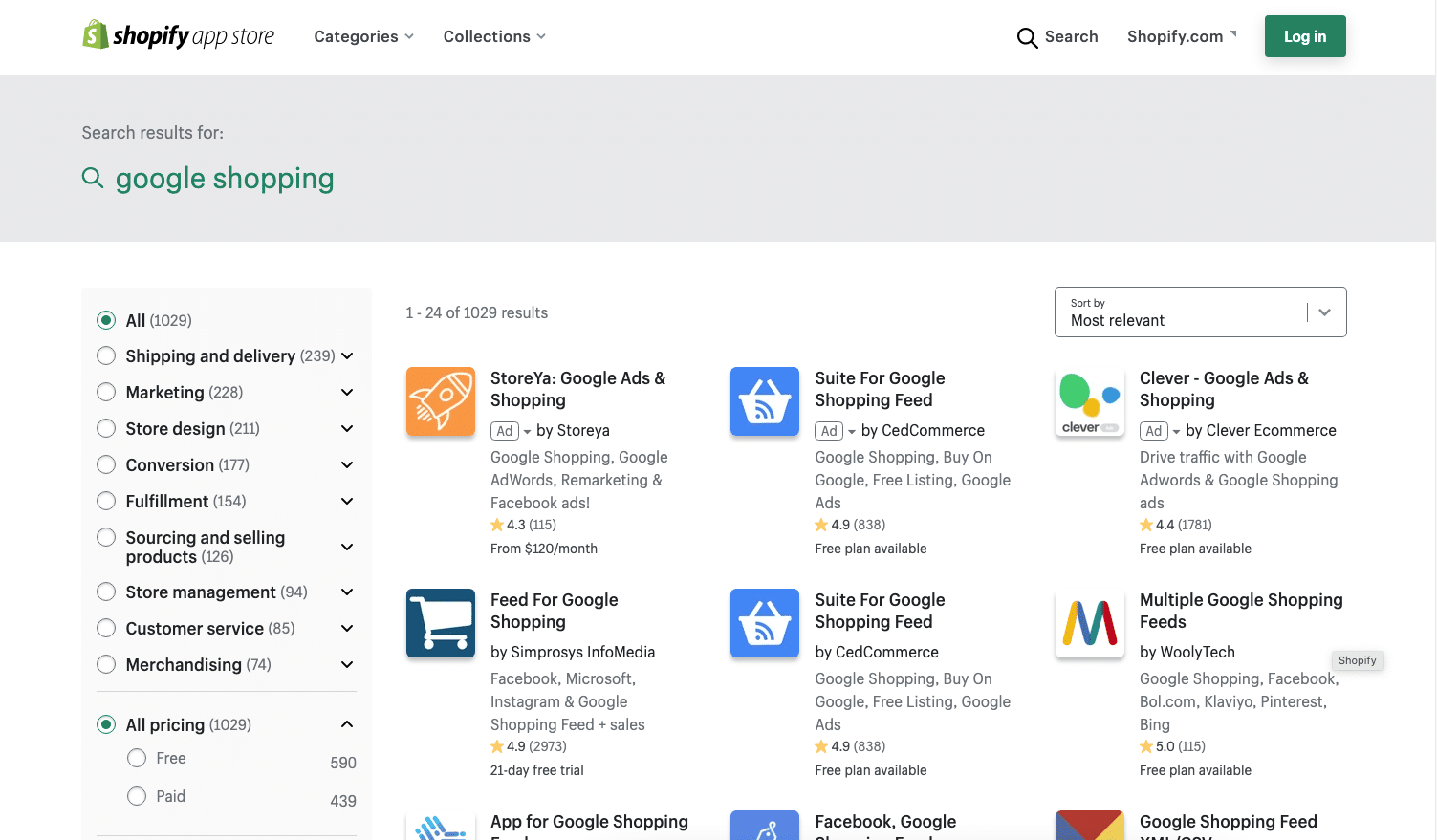Viewport: 1437px width, 840px height.
Task: Open the Ad info dropdown on StoreYa
Action: [x=512, y=431]
